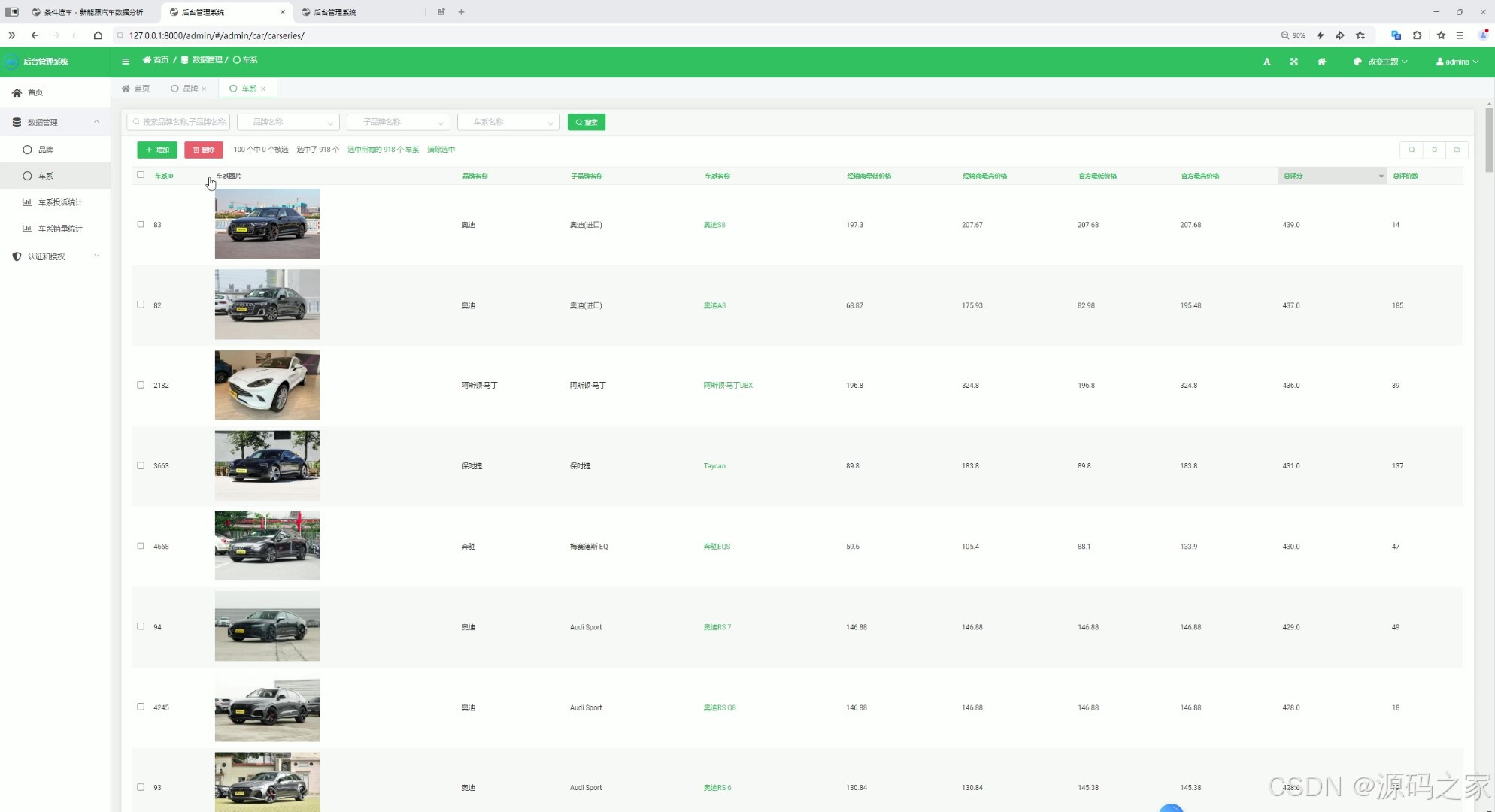
Task: Open the 奥迪S8 series link
Action: 714,225
